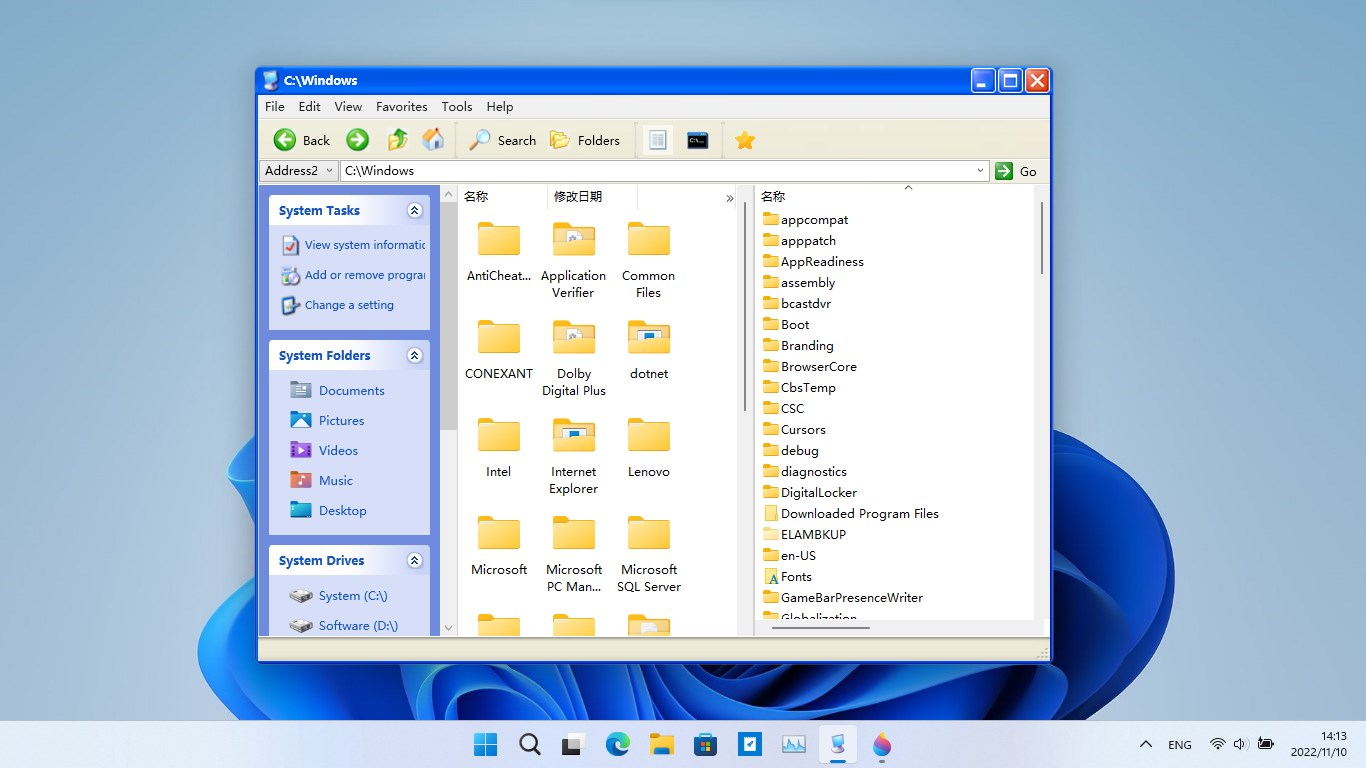Click the Go button
Image resolution: width=1366 pixels, height=768 pixels.
coord(1016,171)
